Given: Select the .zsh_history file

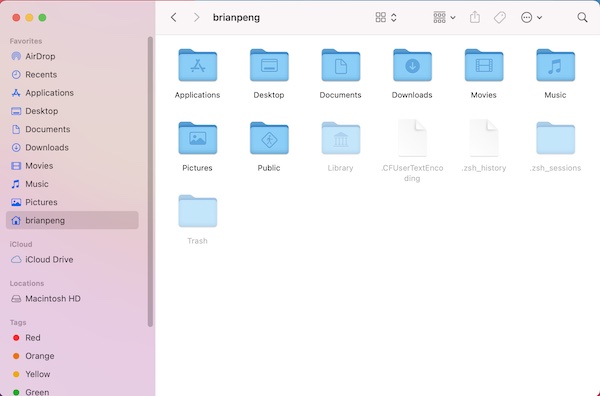Looking at the screenshot, I should click(484, 138).
